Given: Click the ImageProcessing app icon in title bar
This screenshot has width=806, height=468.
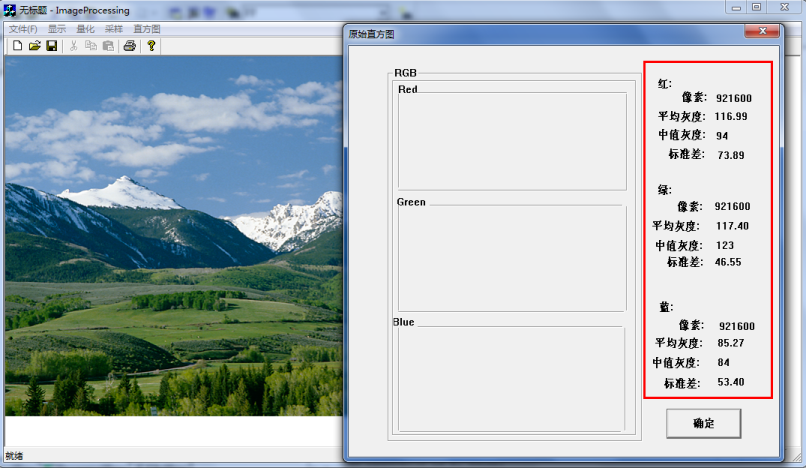Looking at the screenshot, I should tap(10, 10).
